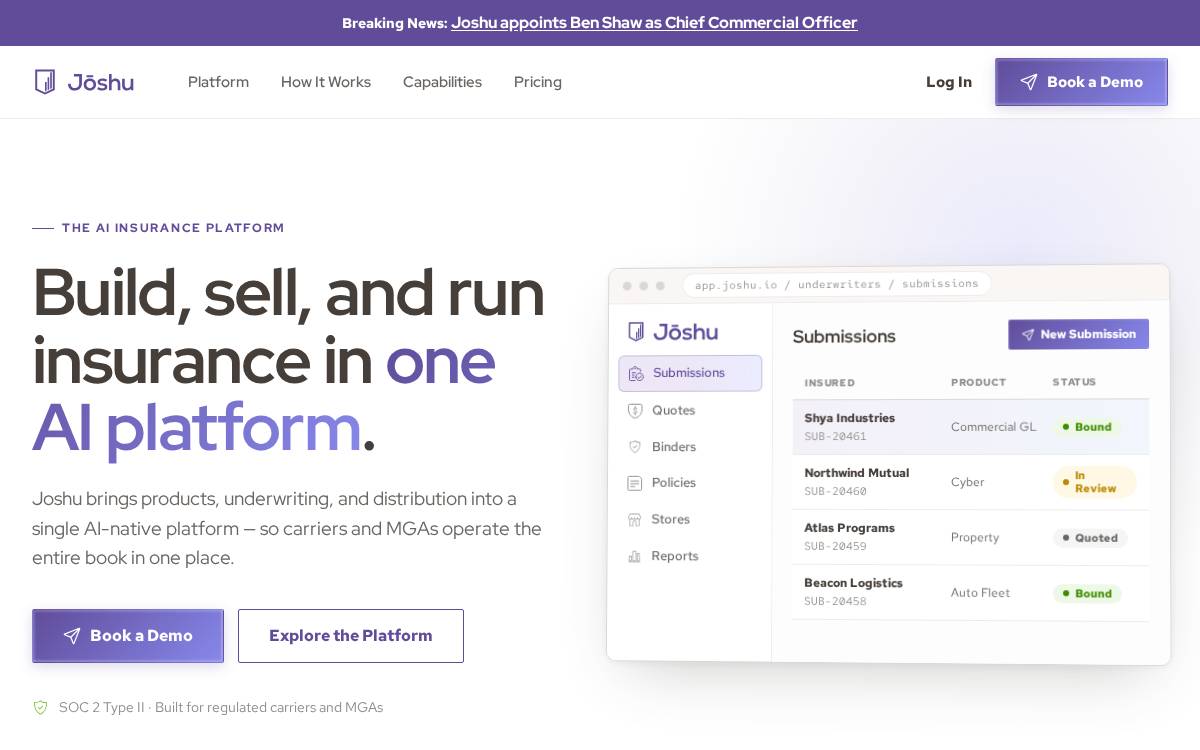Open the Ben Shaw announcement link
The height and width of the screenshot is (750, 1200).
click(654, 22)
